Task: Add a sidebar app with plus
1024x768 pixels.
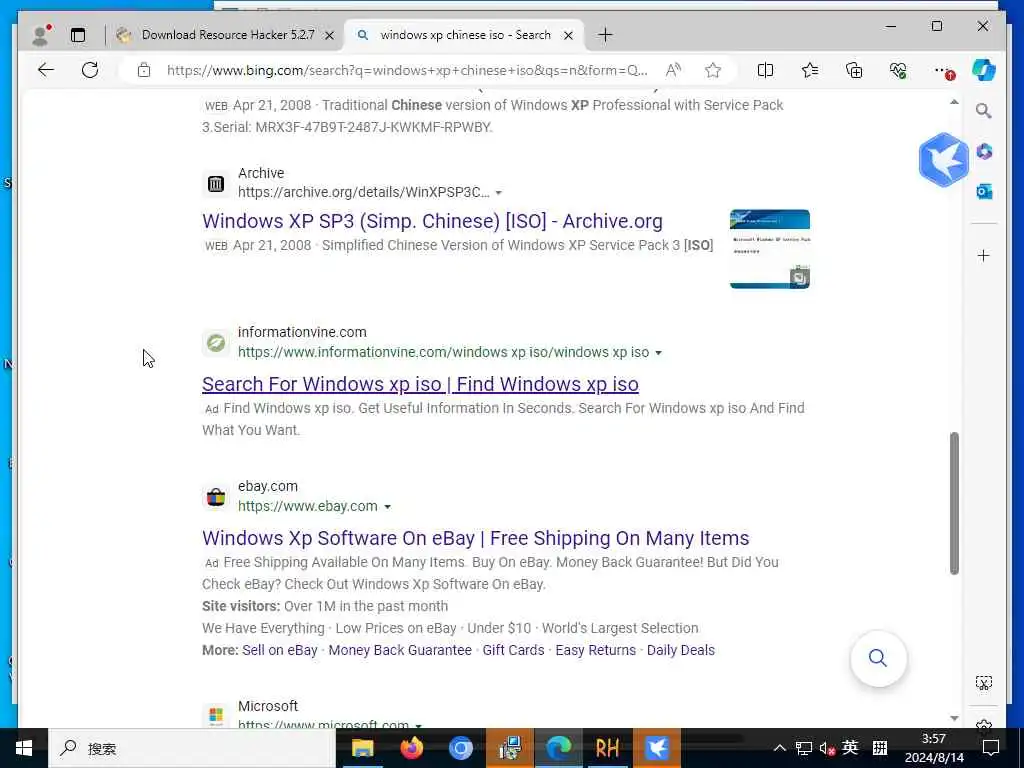Action: pyautogui.click(x=984, y=255)
